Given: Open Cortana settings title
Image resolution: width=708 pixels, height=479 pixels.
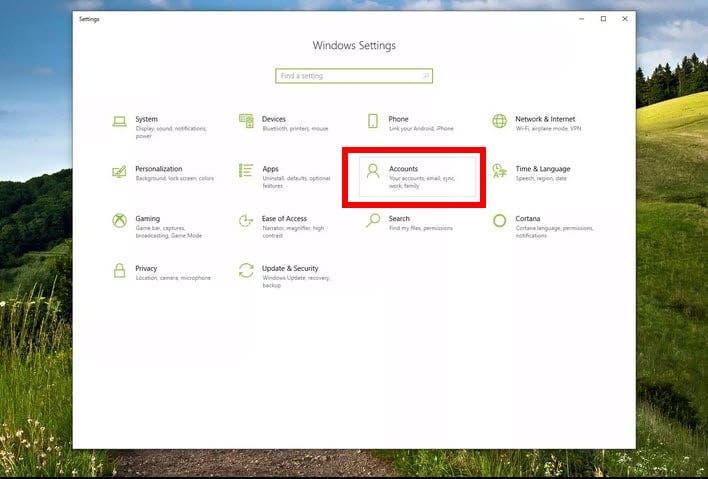Looking at the screenshot, I should coord(528,219).
